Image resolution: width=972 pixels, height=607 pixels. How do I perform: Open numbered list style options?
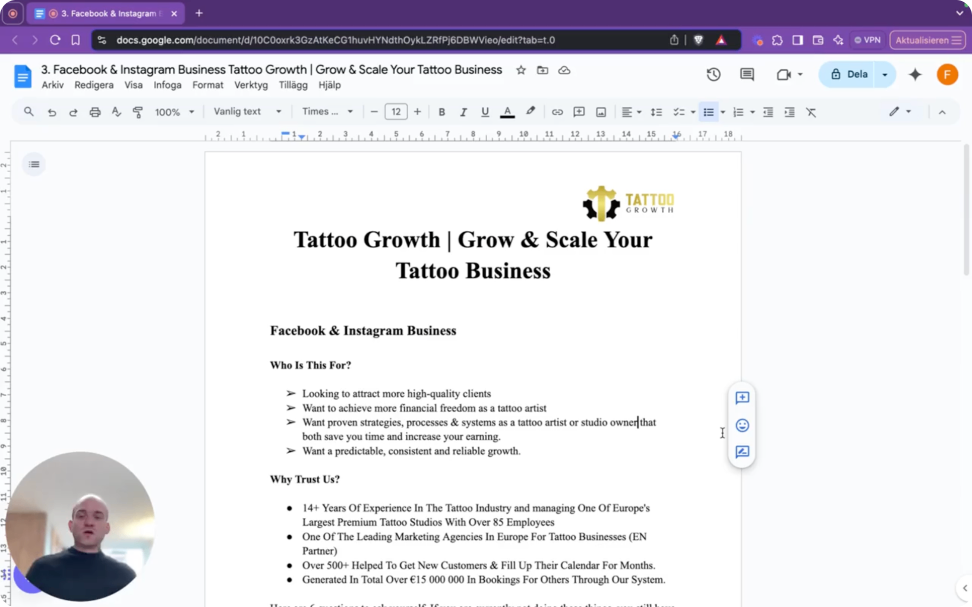point(752,112)
